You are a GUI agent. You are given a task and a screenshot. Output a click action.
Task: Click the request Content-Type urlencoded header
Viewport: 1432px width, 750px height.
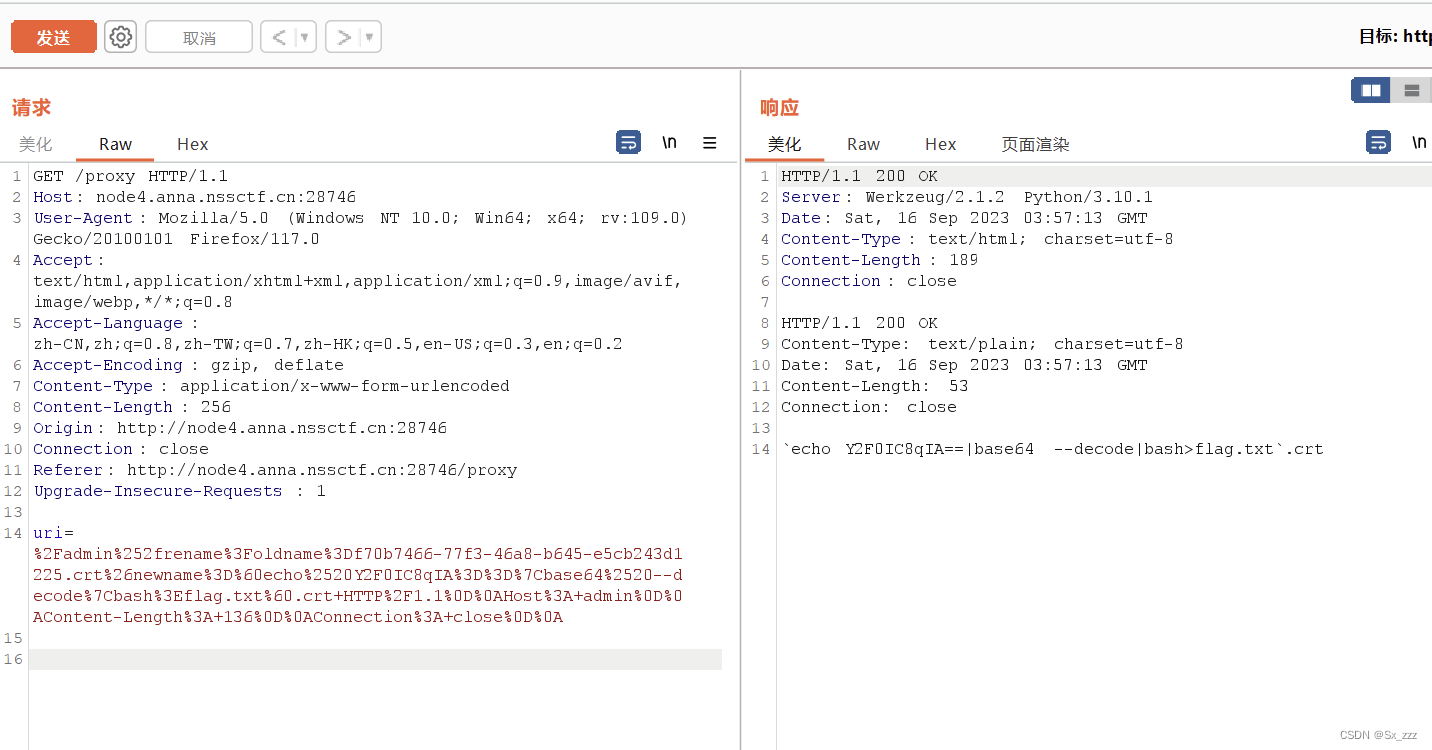(271, 386)
